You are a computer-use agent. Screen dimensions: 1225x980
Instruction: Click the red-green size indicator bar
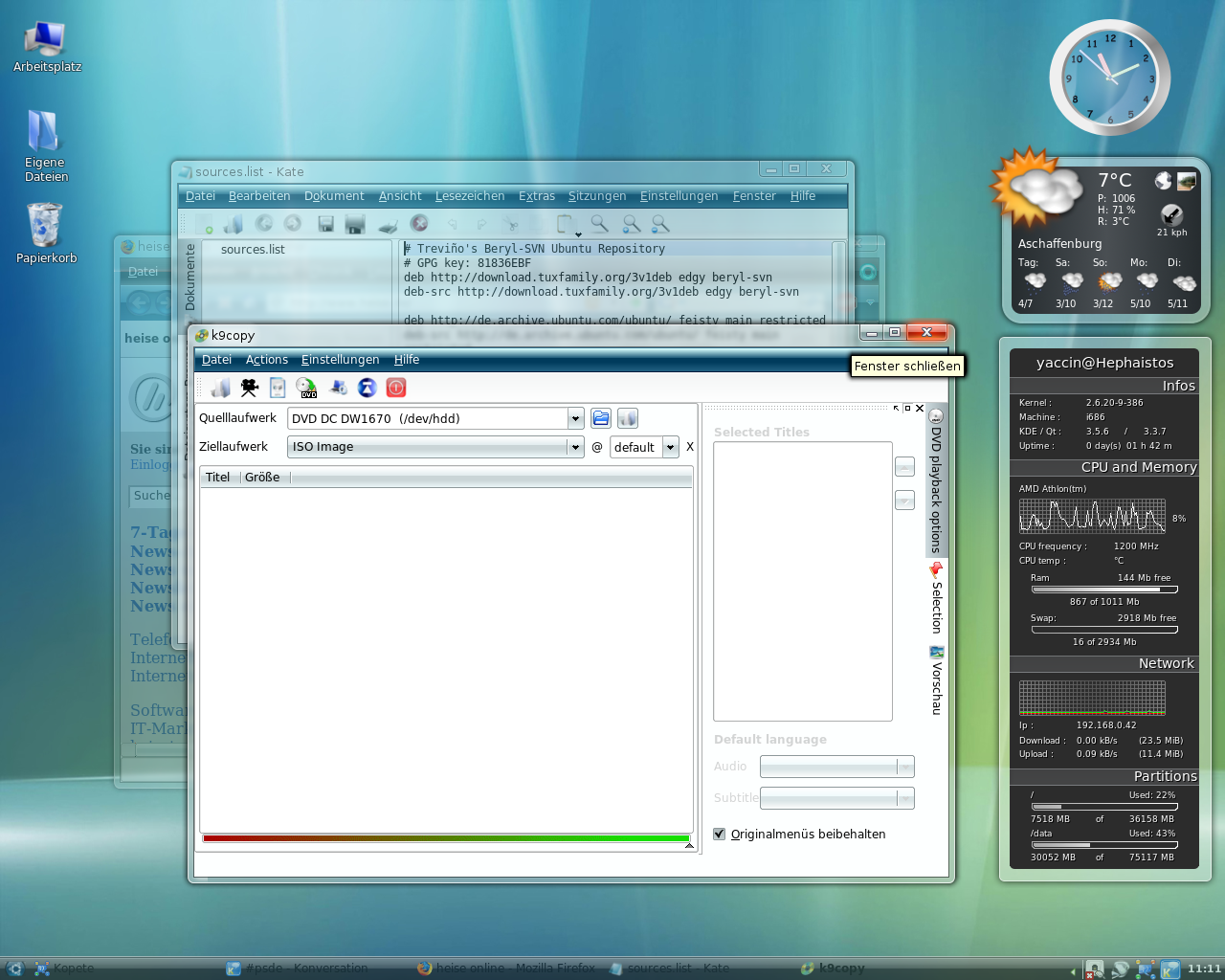pyautogui.click(x=446, y=839)
